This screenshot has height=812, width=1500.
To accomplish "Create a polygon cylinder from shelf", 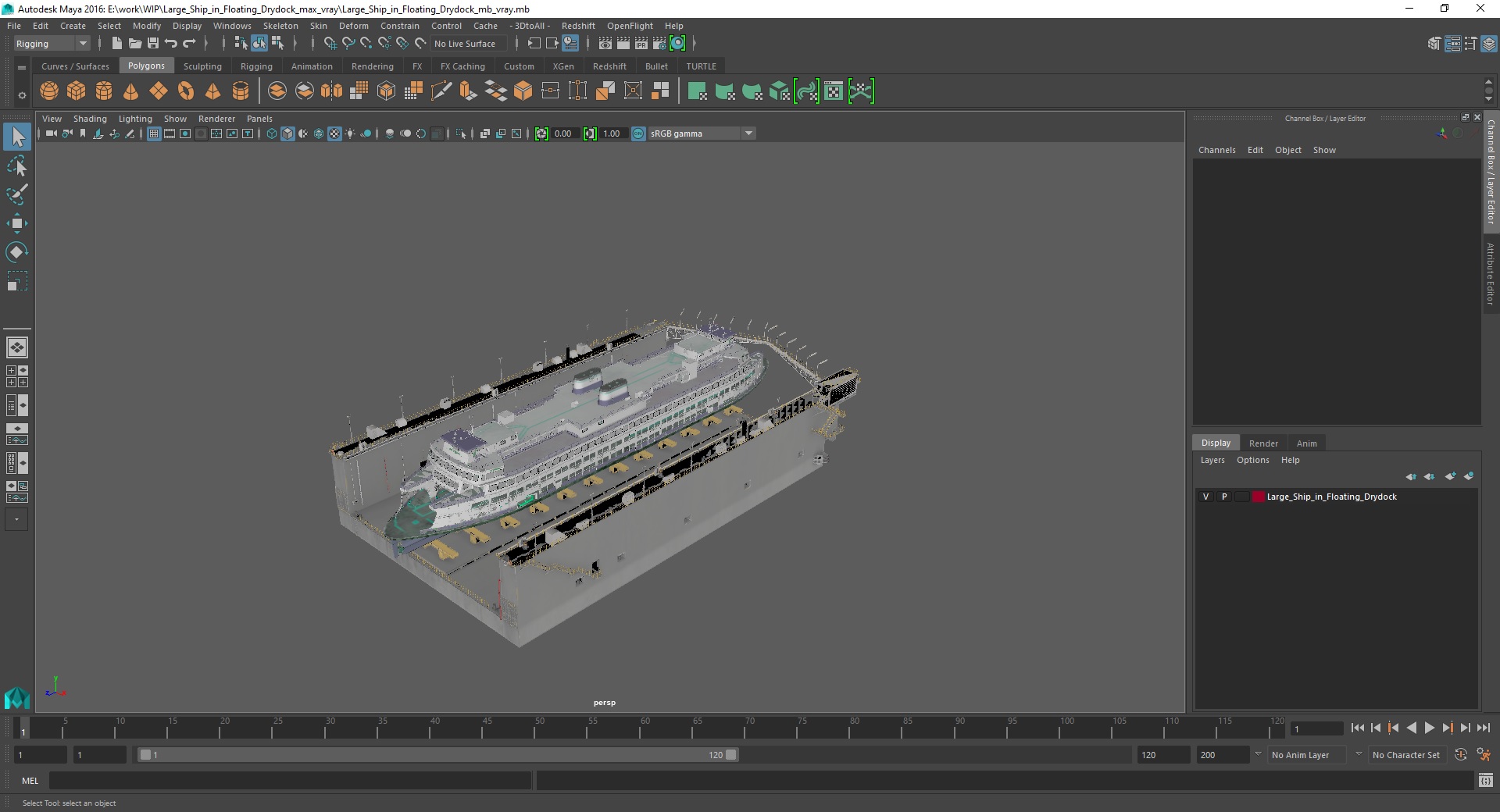I will click(104, 91).
